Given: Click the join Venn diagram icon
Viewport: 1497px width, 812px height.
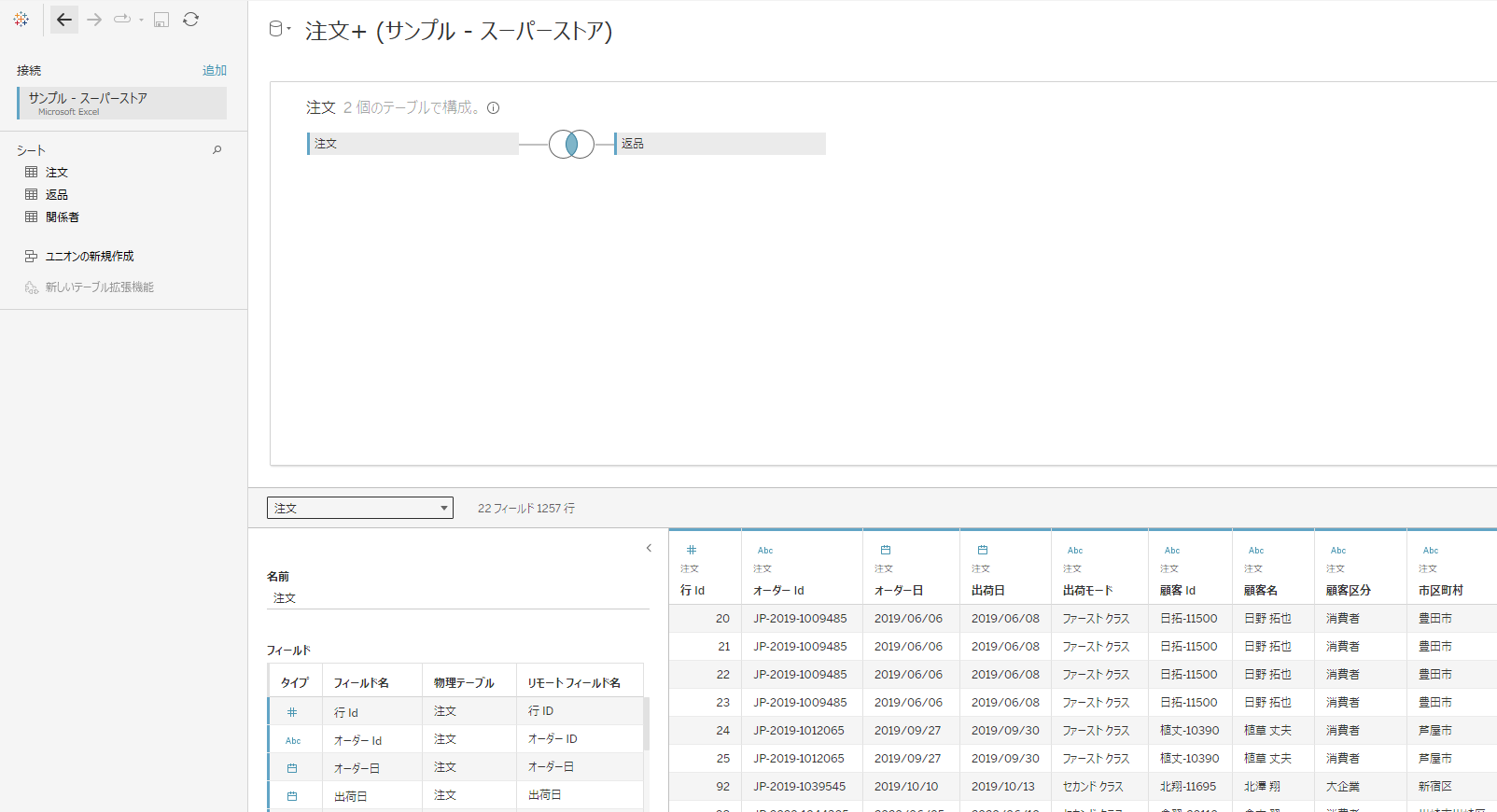Looking at the screenshot, I should (x=571, y=144).
